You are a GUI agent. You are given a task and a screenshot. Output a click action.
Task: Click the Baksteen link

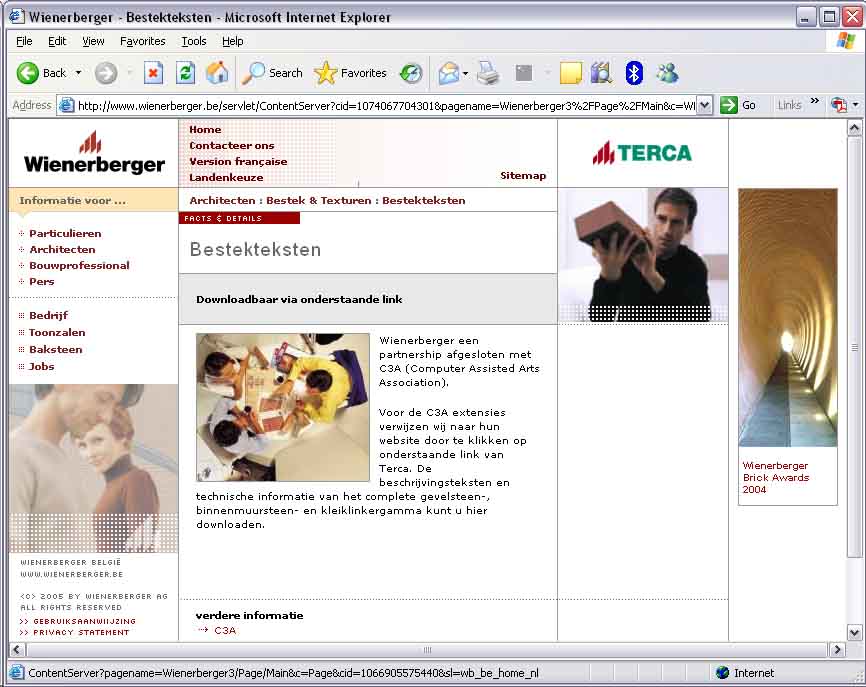55,350
